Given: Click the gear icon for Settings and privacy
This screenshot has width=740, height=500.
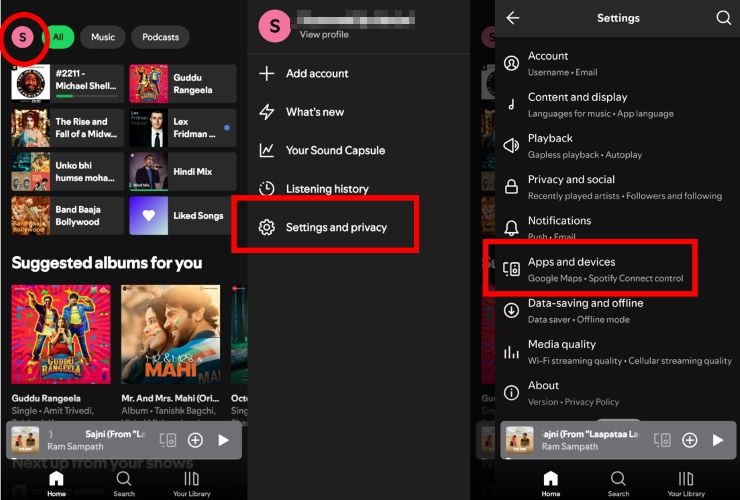Looking at the screenshot, I should [267, 227].
